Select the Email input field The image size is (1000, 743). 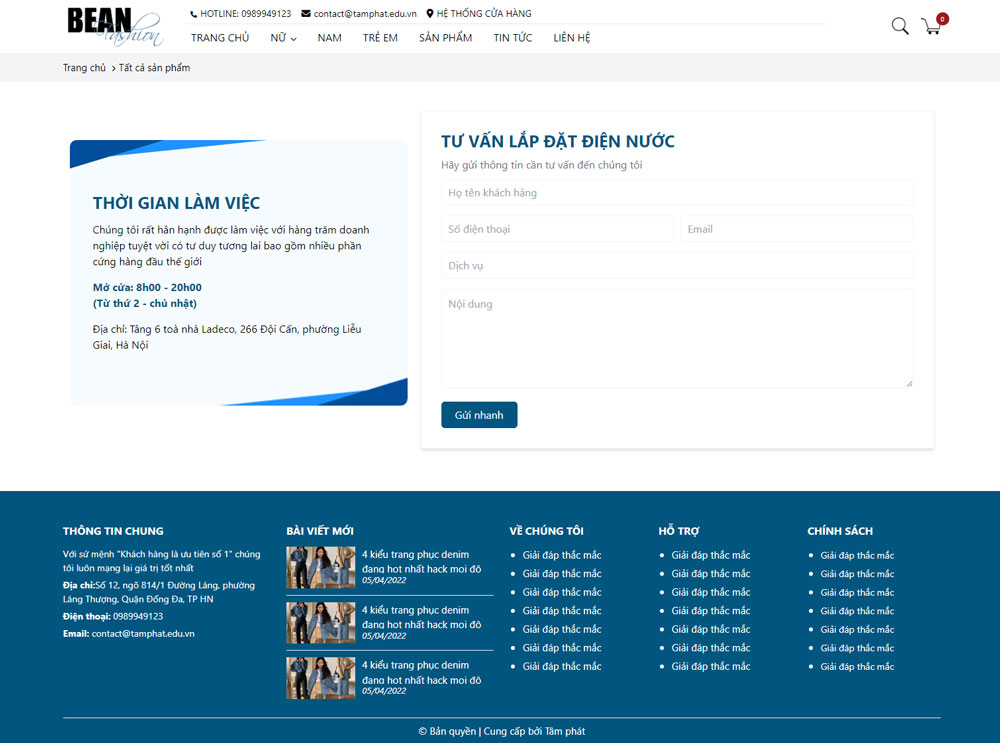tap(796, 229)
